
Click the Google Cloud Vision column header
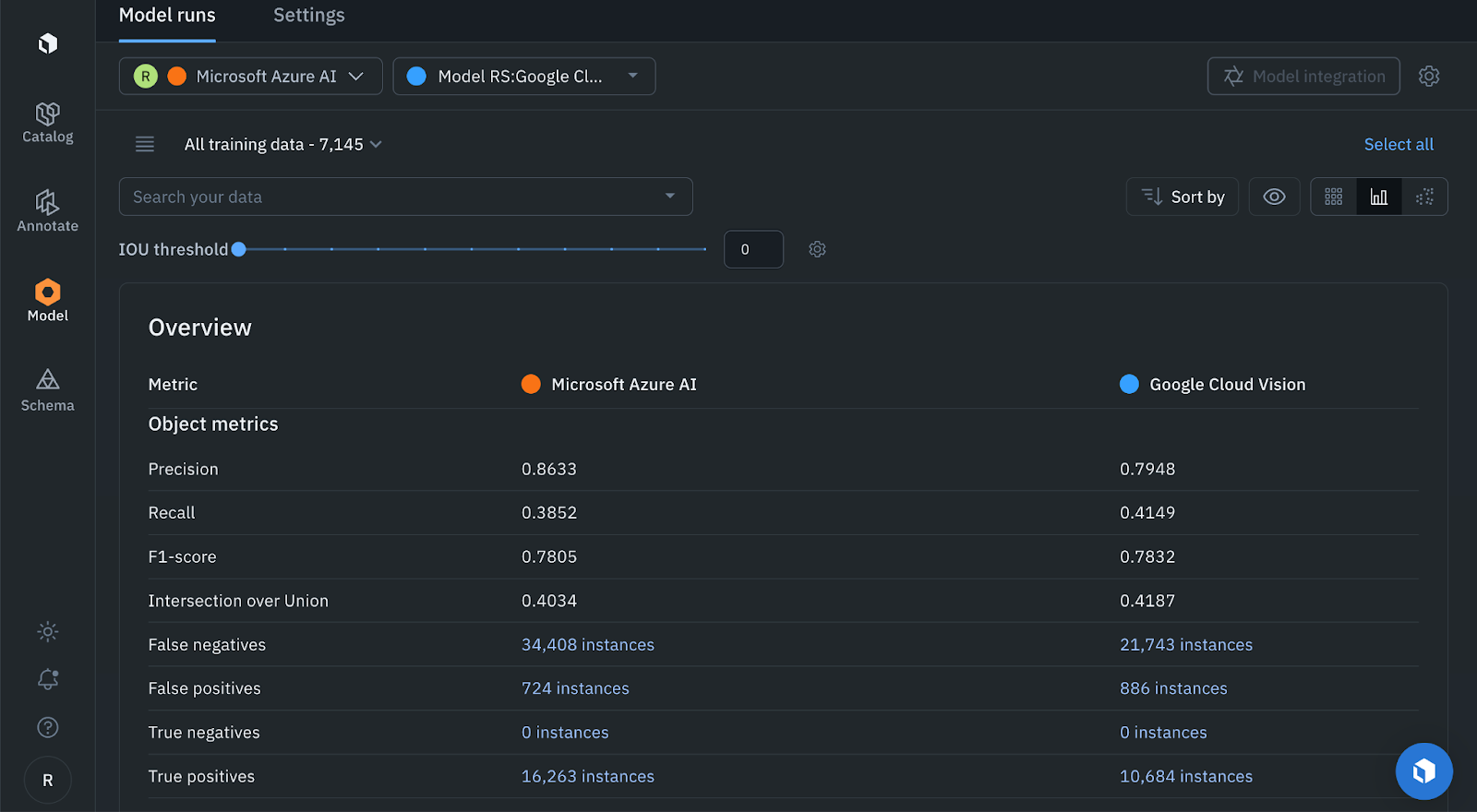pos(1213,385)
